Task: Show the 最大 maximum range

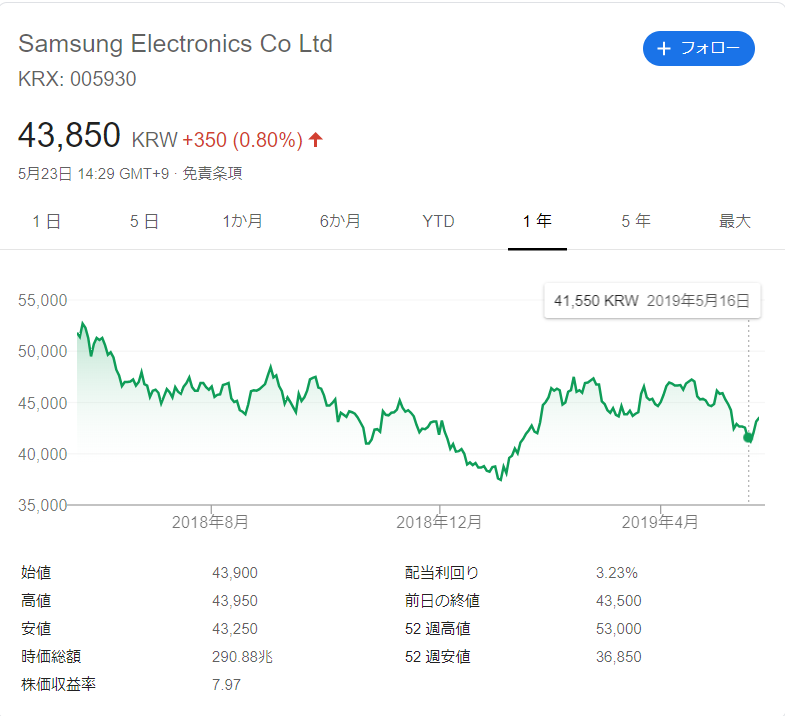Action: pos(735,221)
